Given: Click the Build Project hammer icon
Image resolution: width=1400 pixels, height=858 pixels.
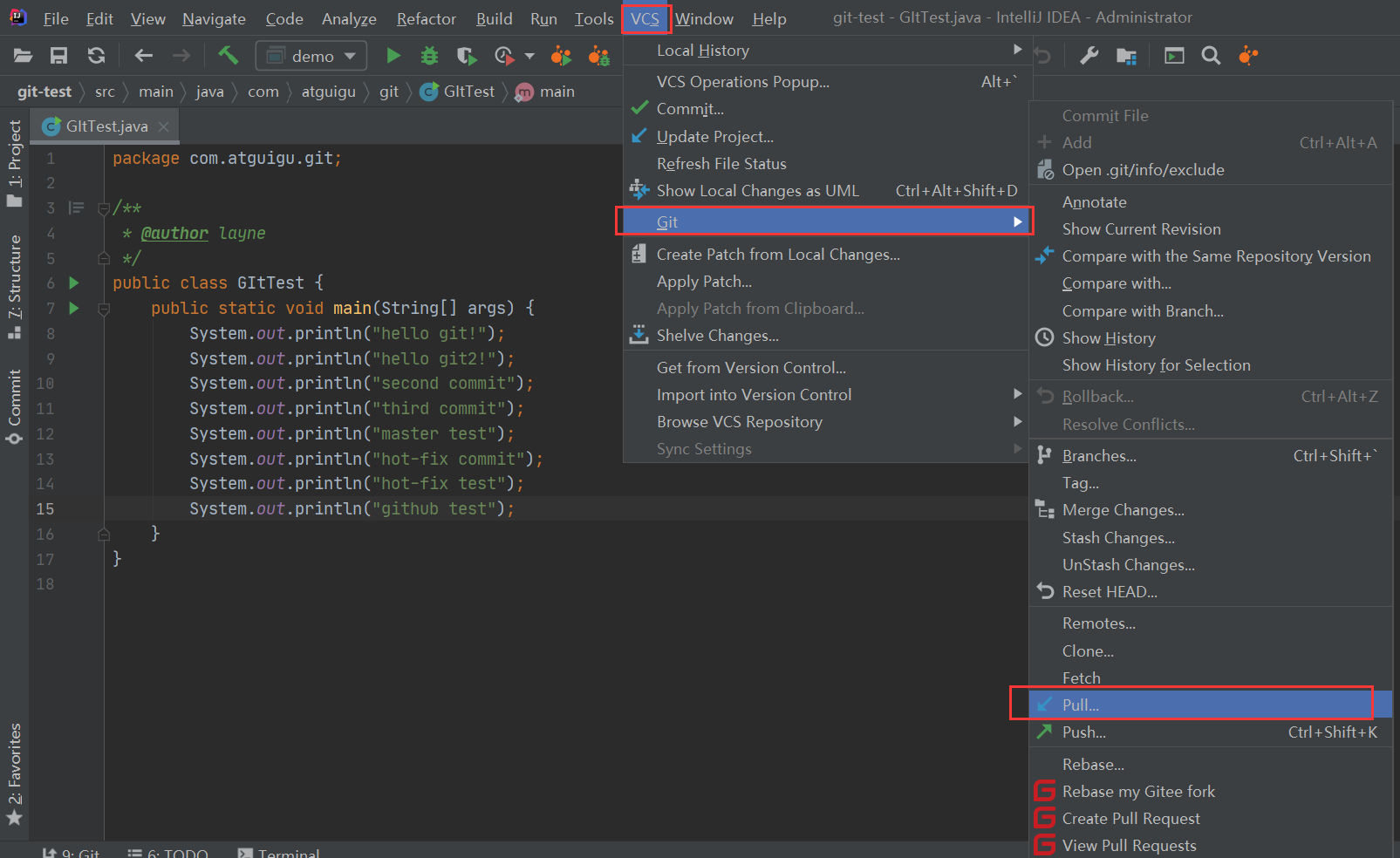Looking at the screenshot, I should 229,56.
